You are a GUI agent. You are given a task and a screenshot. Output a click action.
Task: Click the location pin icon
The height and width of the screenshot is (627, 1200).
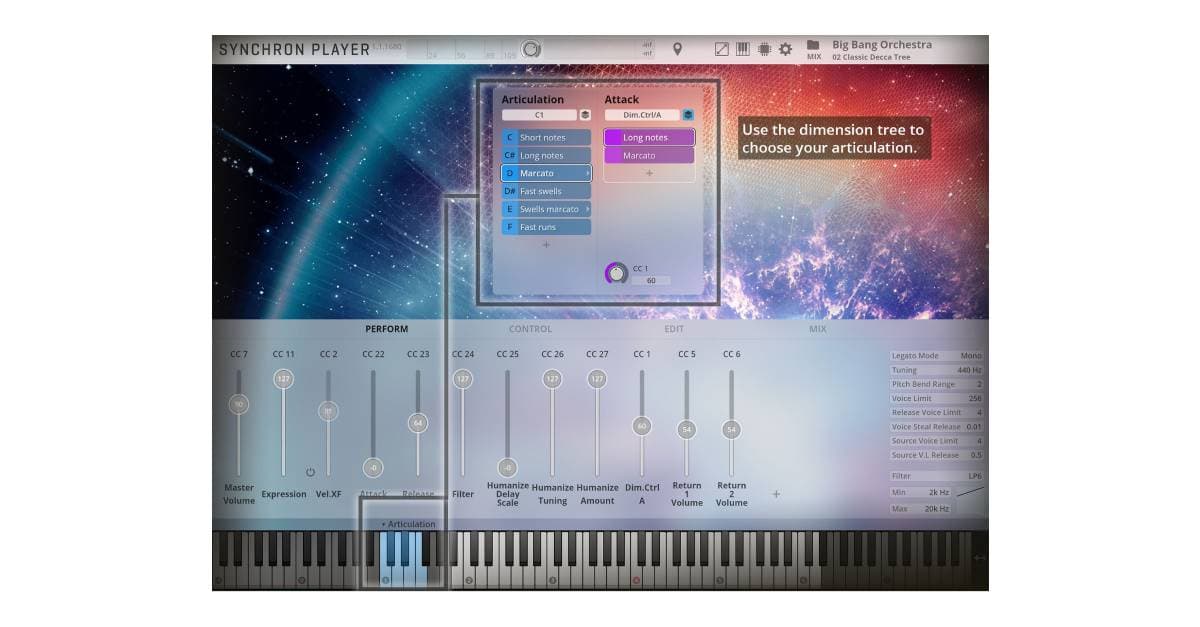[x=678, y=49]
